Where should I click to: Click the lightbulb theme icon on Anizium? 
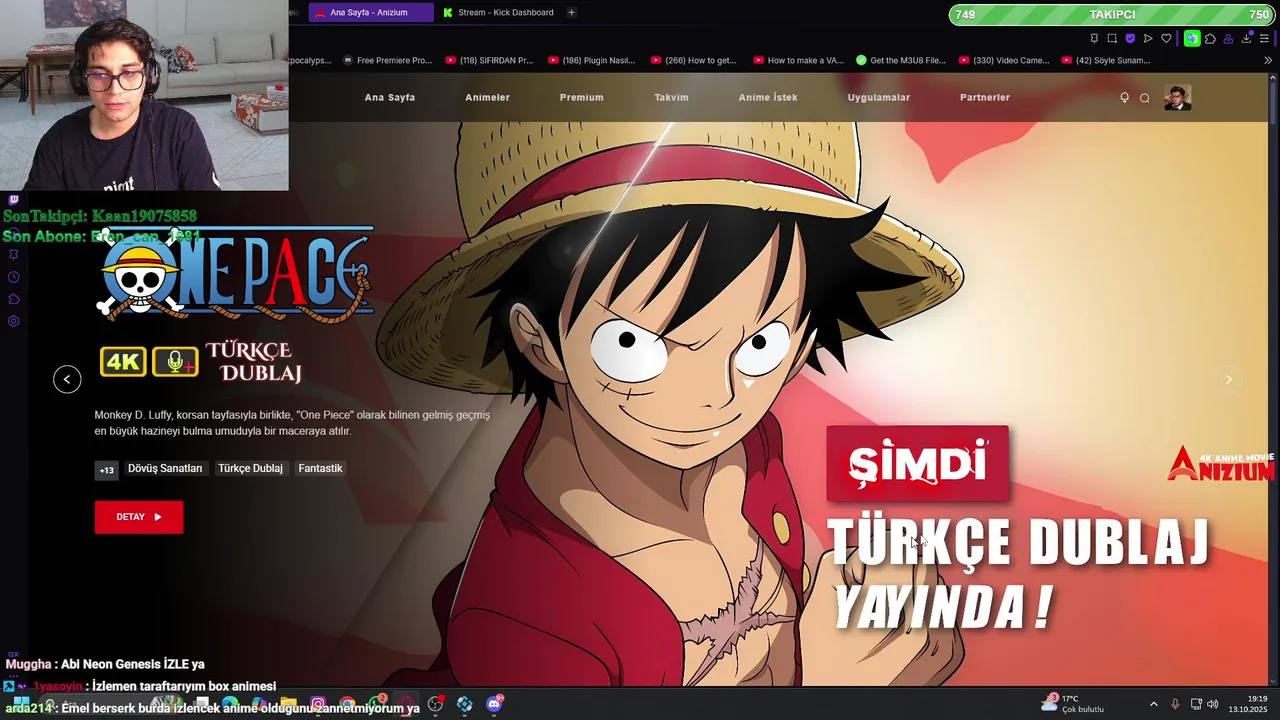(1124, 97)
